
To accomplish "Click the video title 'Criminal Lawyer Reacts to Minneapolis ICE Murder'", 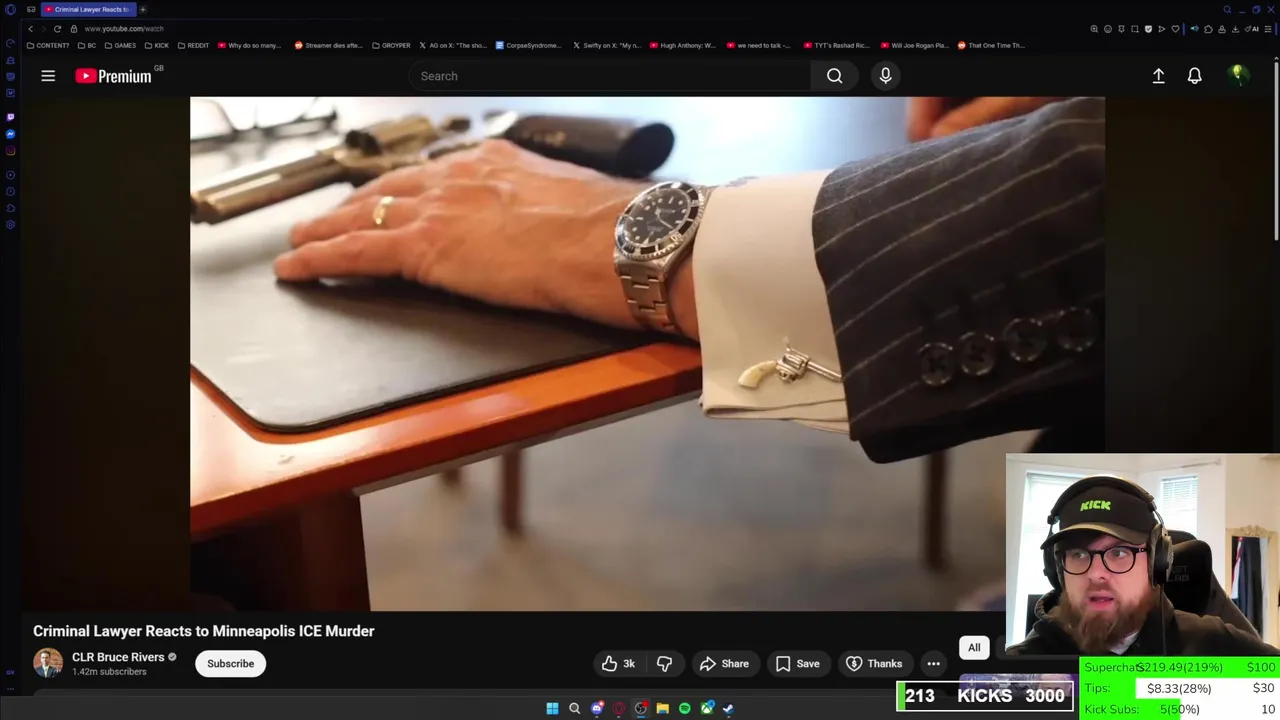I will [x=204, y=631].
